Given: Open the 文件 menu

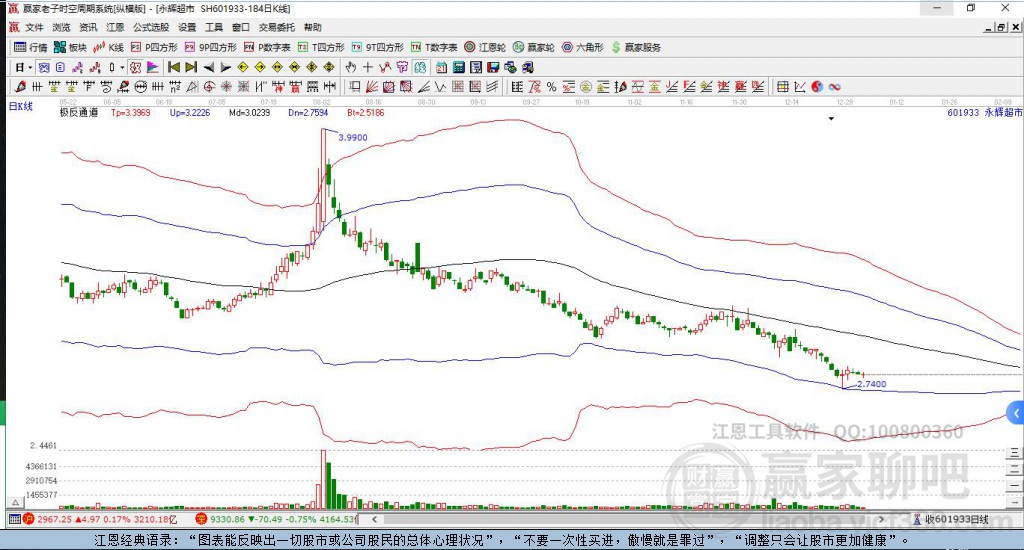Looking at the screenshot, I should (x=34, y=27).
